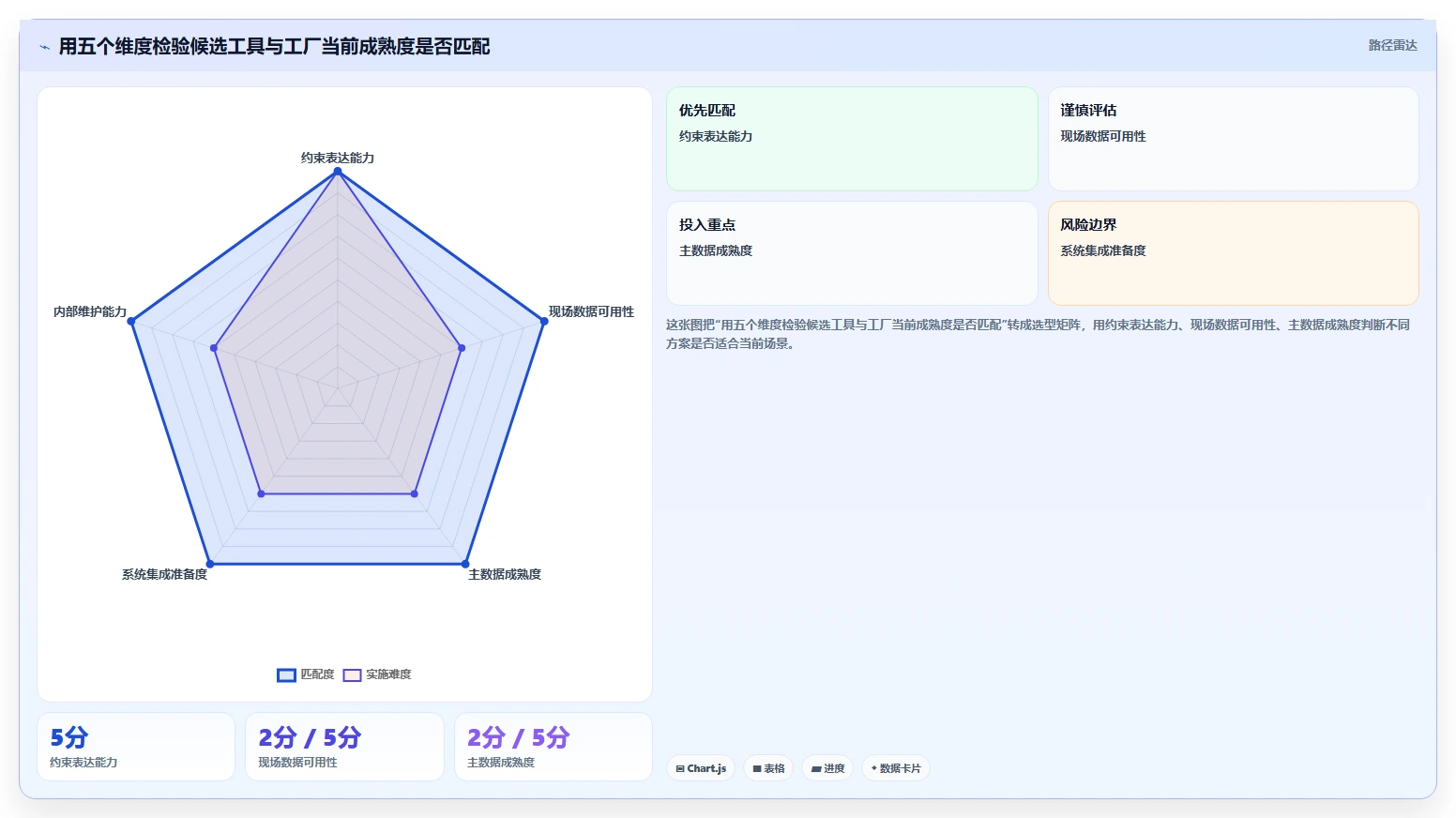Click the 5分 约束表达能力 stat card

pyautogui.click(x=136, y=747)
